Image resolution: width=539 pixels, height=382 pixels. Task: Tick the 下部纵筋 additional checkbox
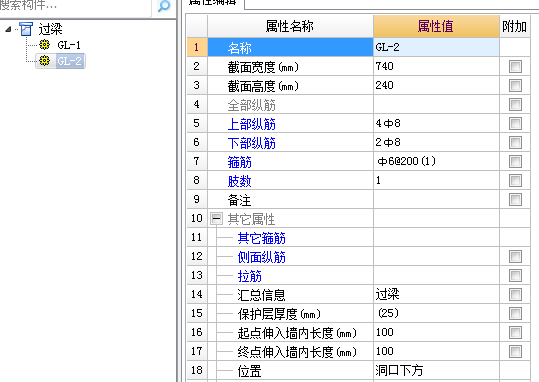pyautogui.click(x=515, y=142)
